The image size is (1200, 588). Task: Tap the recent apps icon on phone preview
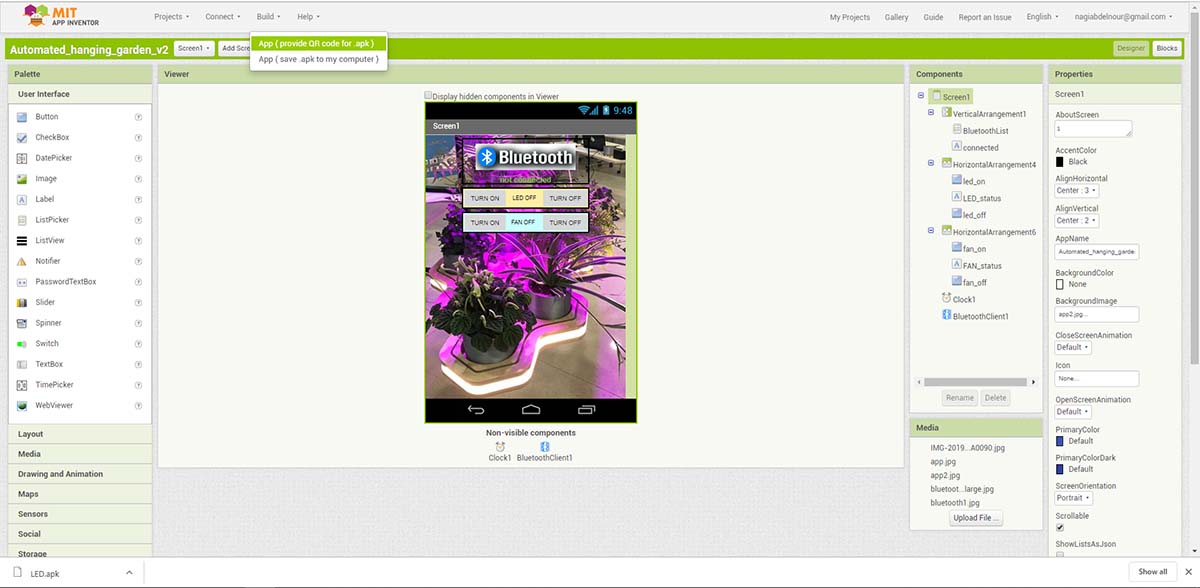(586, 410)
